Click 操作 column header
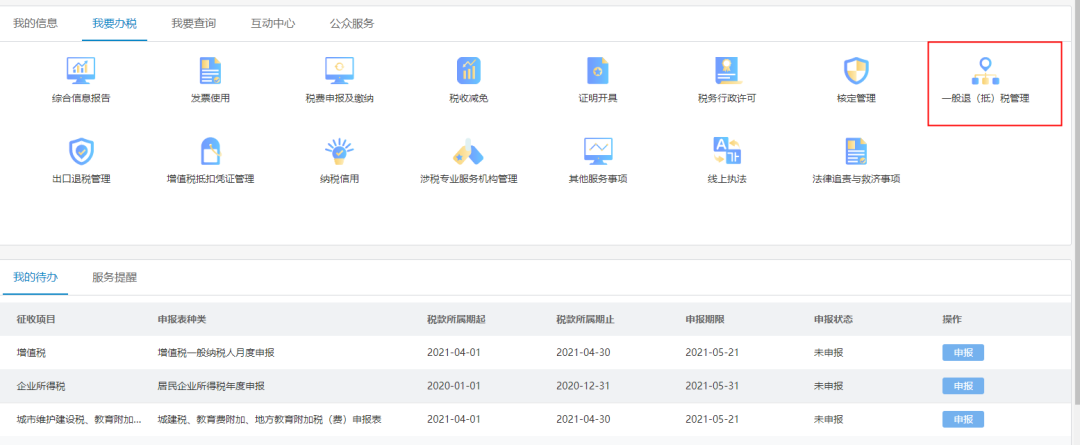 (952, 320)
